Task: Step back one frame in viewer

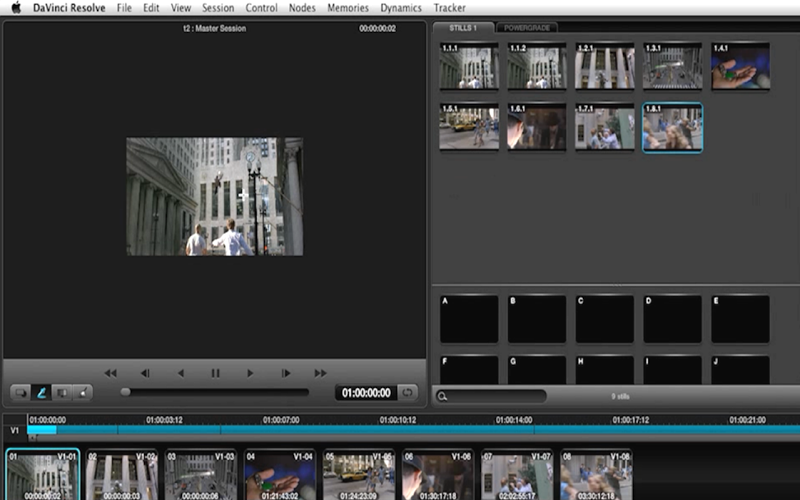Action: pyautogui.click(x=145, y=373)
